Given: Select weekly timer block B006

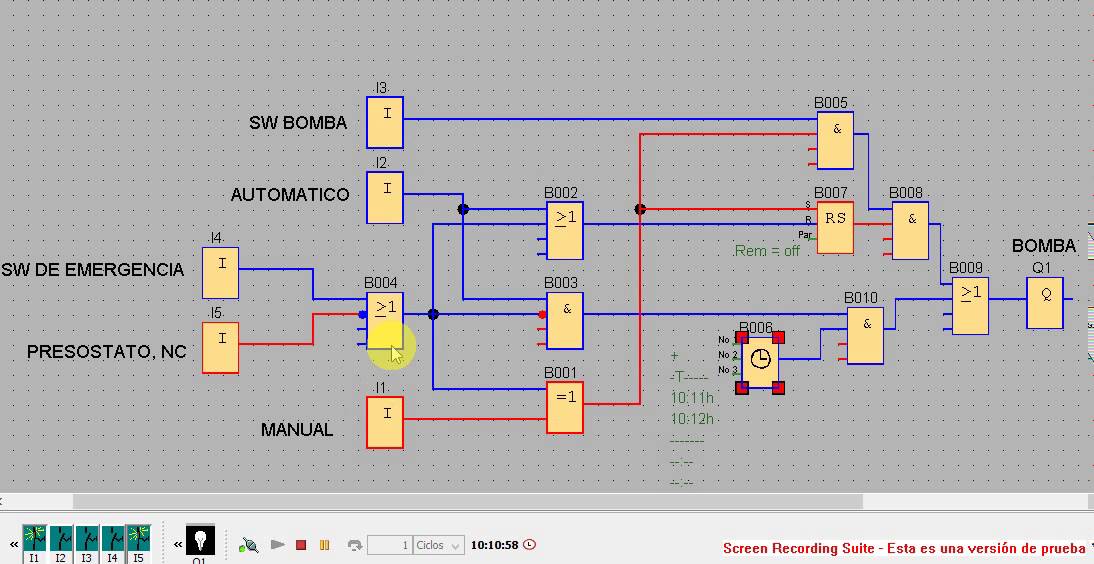Looking at the screenshot, I should 760,362.
